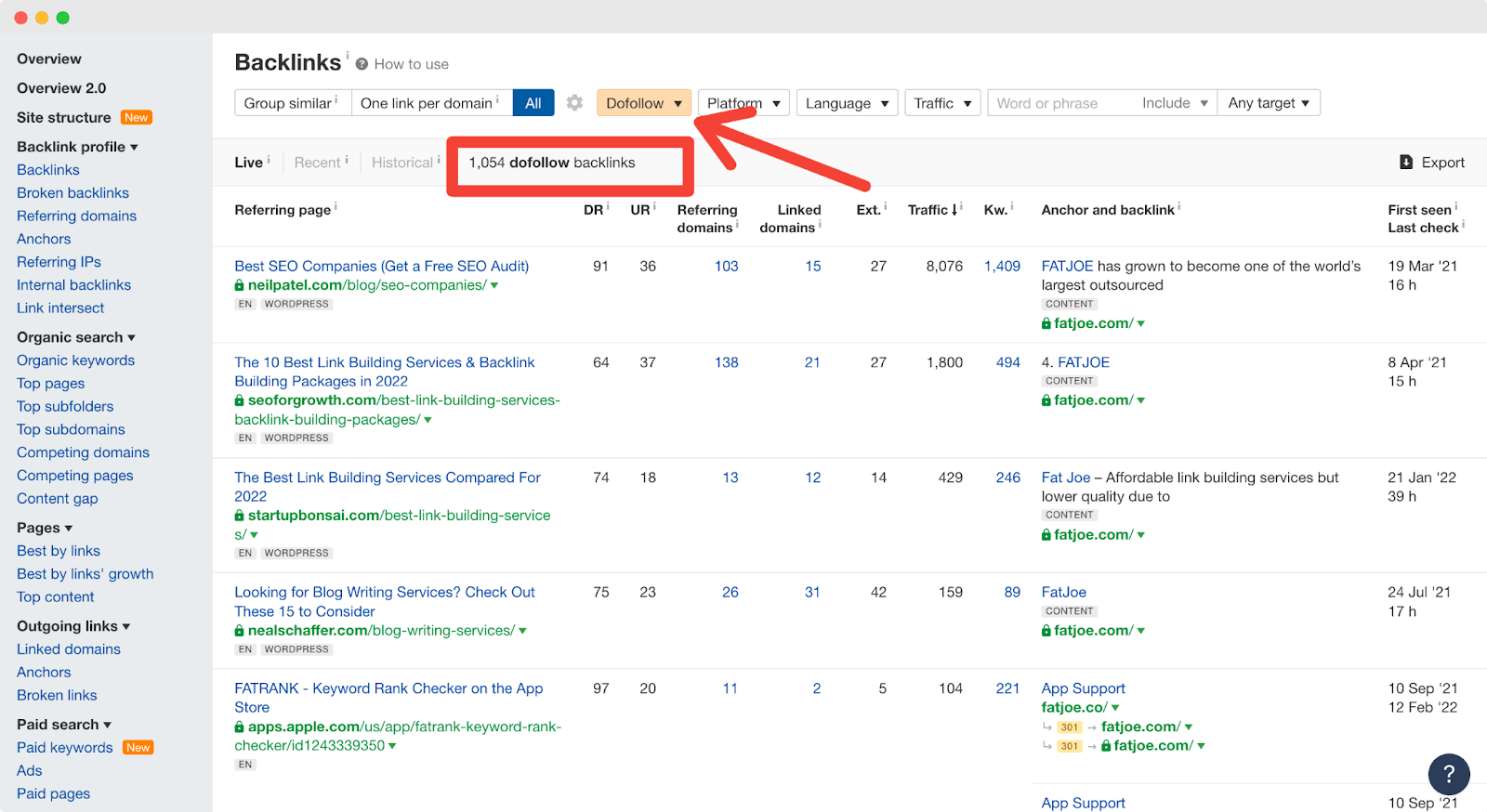This screenshot has width=1487, height=812.
Task: Open Paid keywords page
Action: pos(65,748)
